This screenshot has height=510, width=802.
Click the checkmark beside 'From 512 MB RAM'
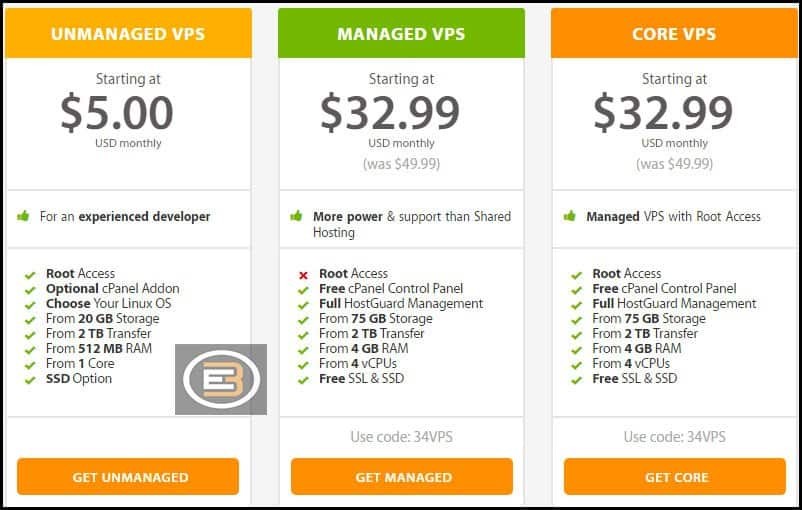click(30, 350)
